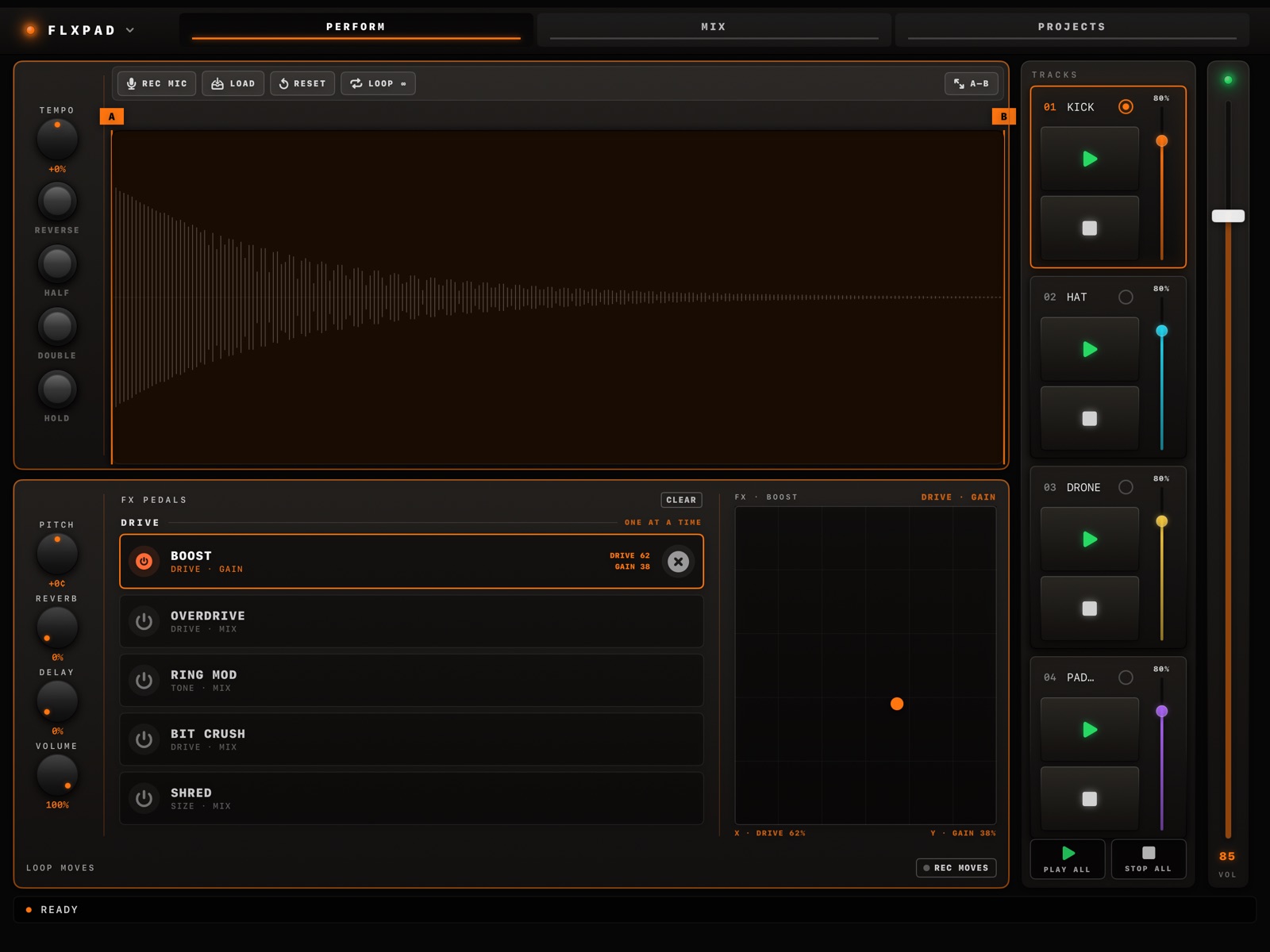The height and width of the screenshot is (952, 1270).
Task: Play the KICK track
Action: coord(1090,159)
